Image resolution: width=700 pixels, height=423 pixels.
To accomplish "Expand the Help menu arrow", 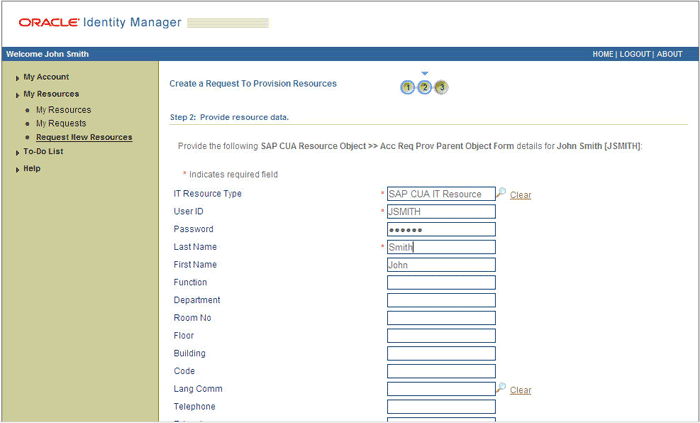I will [17, 170].
